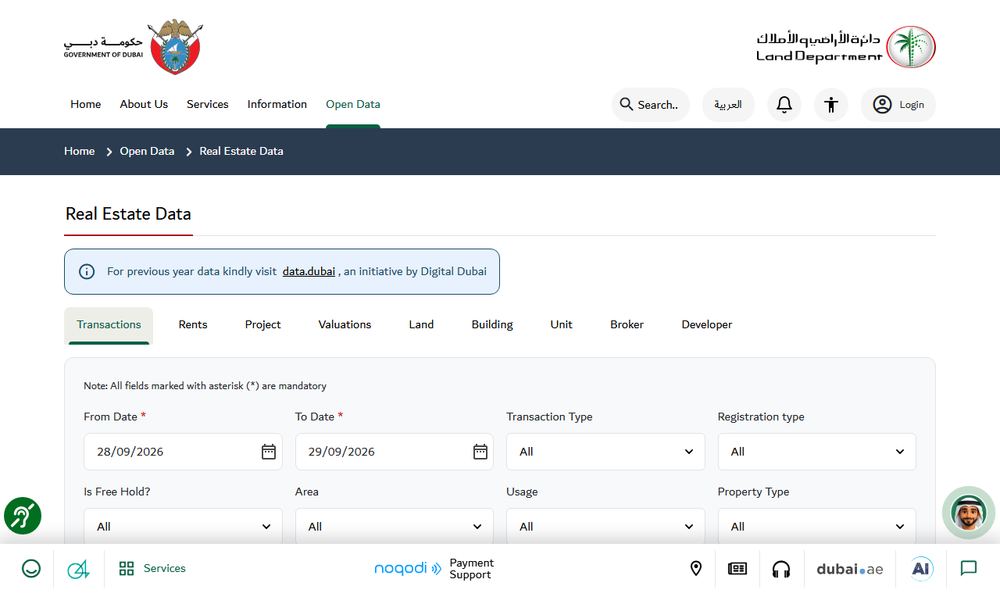Click the hearing assistance icon
This screenshot has height=594, width=1000.
[23, 516]
